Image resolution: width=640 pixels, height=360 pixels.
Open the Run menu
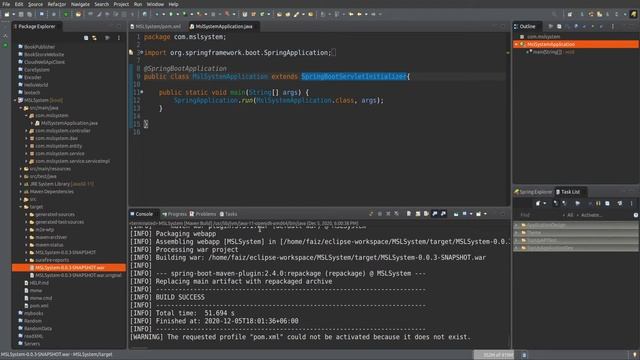coord(138,4)
